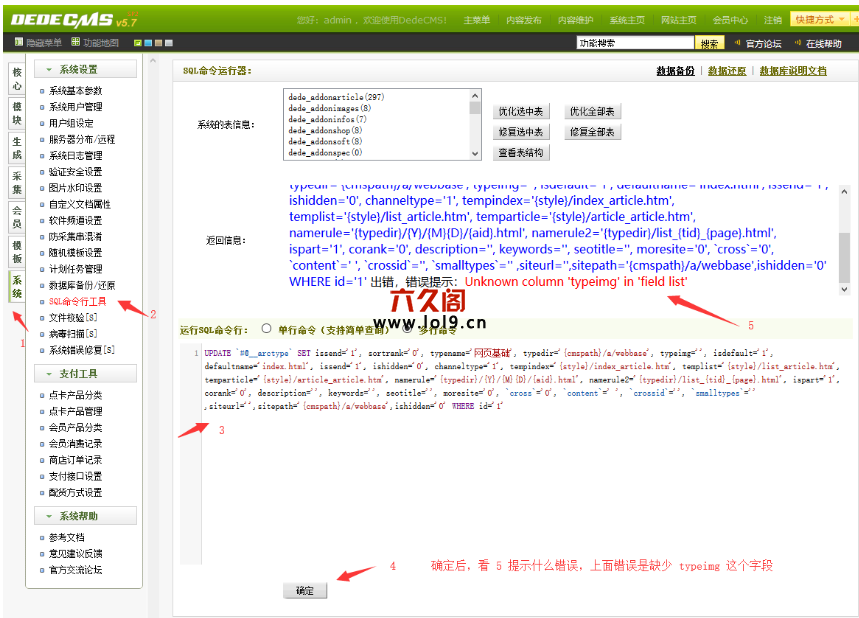The image size is (859, 618).
Task: Open 计划任务管理 in the sidebar
Action: [x=76, y=269]
